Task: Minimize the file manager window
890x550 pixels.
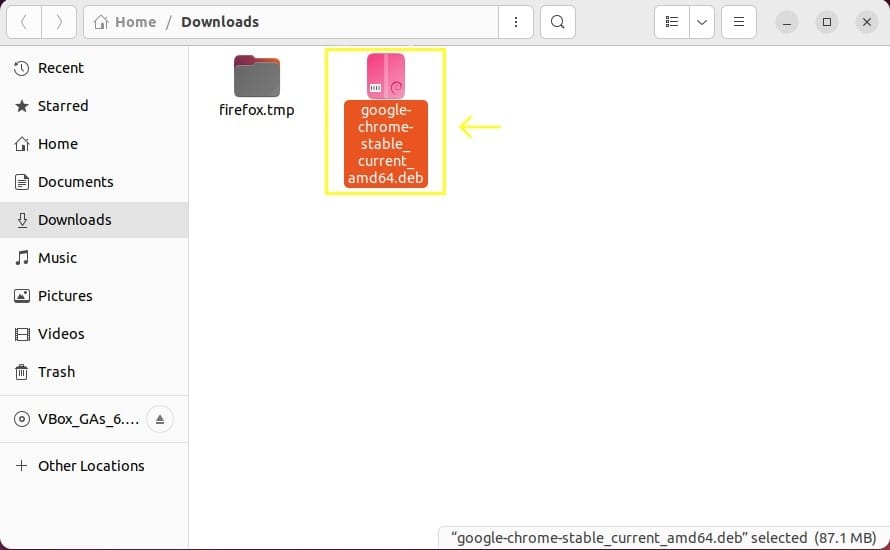Action: 787,22
